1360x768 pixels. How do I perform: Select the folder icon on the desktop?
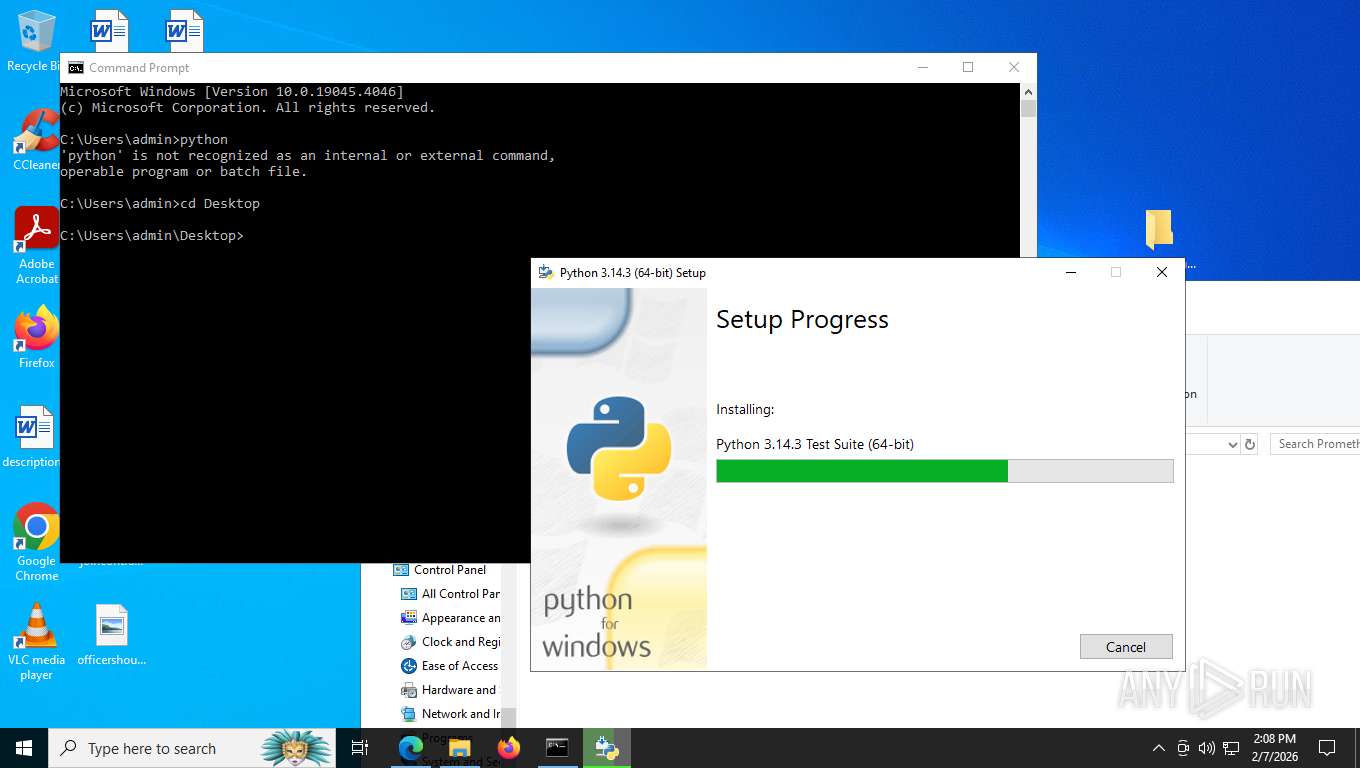tap(1159, 230)
